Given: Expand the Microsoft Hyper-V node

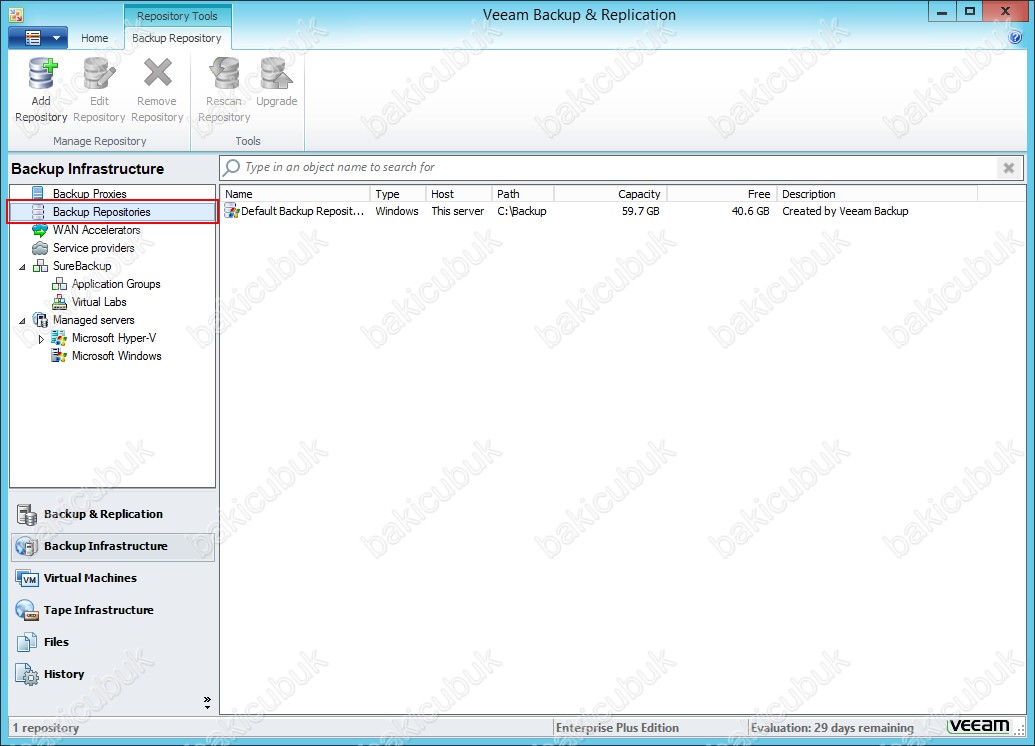Looking at the screenshot, I should pyautogui.click(x=41, y=339).
